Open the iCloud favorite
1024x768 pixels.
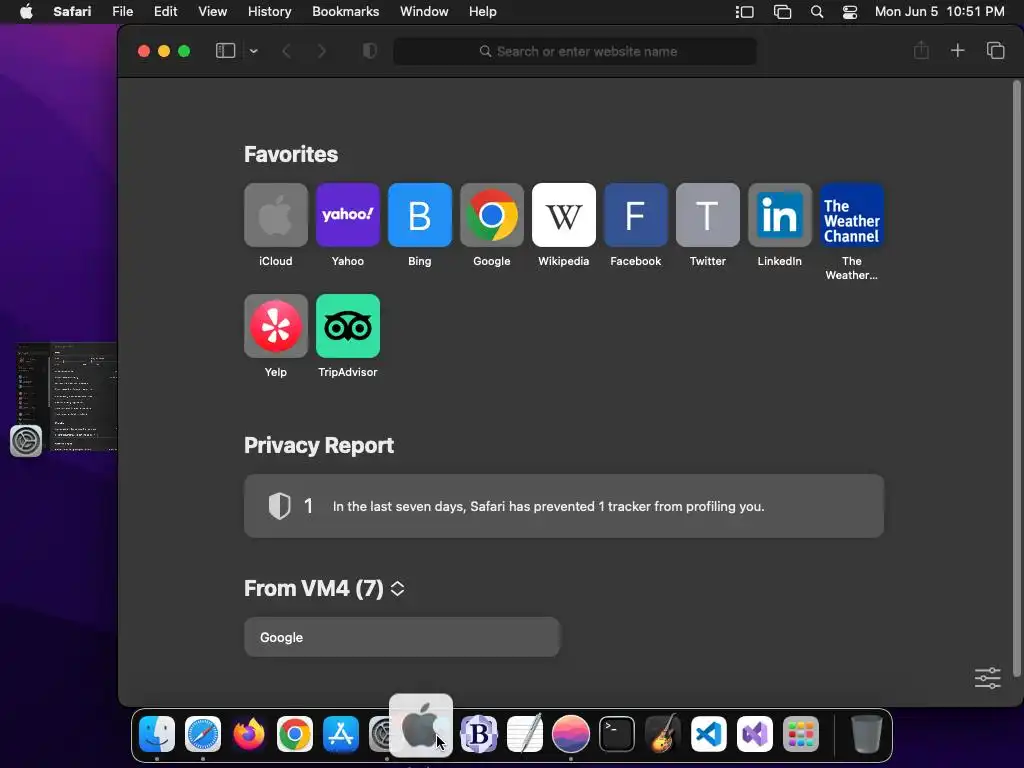[x=276, y=215]
